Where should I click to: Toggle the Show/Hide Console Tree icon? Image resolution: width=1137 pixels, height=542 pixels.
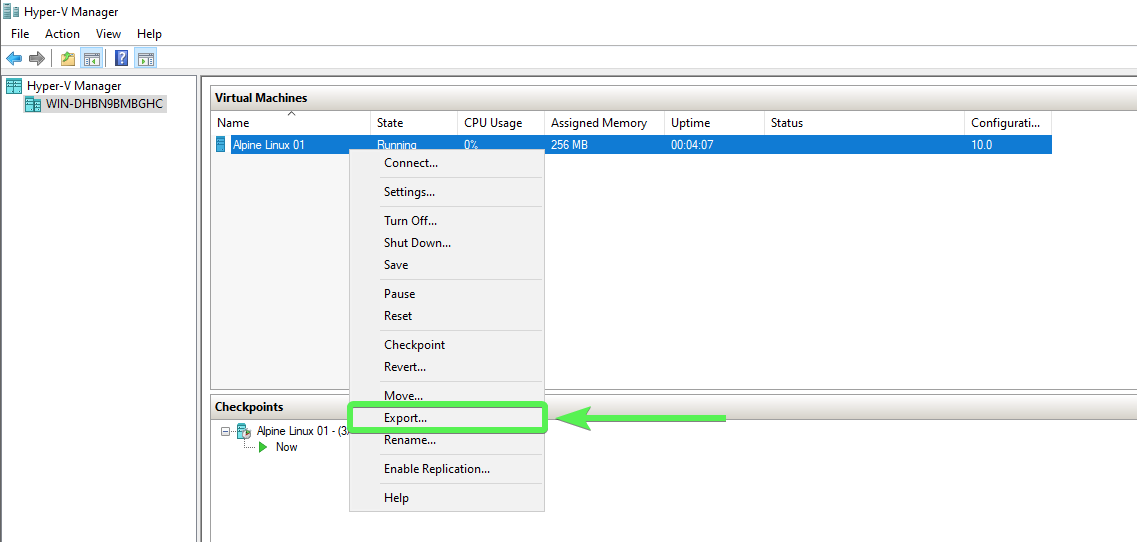[x=91, y=58]
